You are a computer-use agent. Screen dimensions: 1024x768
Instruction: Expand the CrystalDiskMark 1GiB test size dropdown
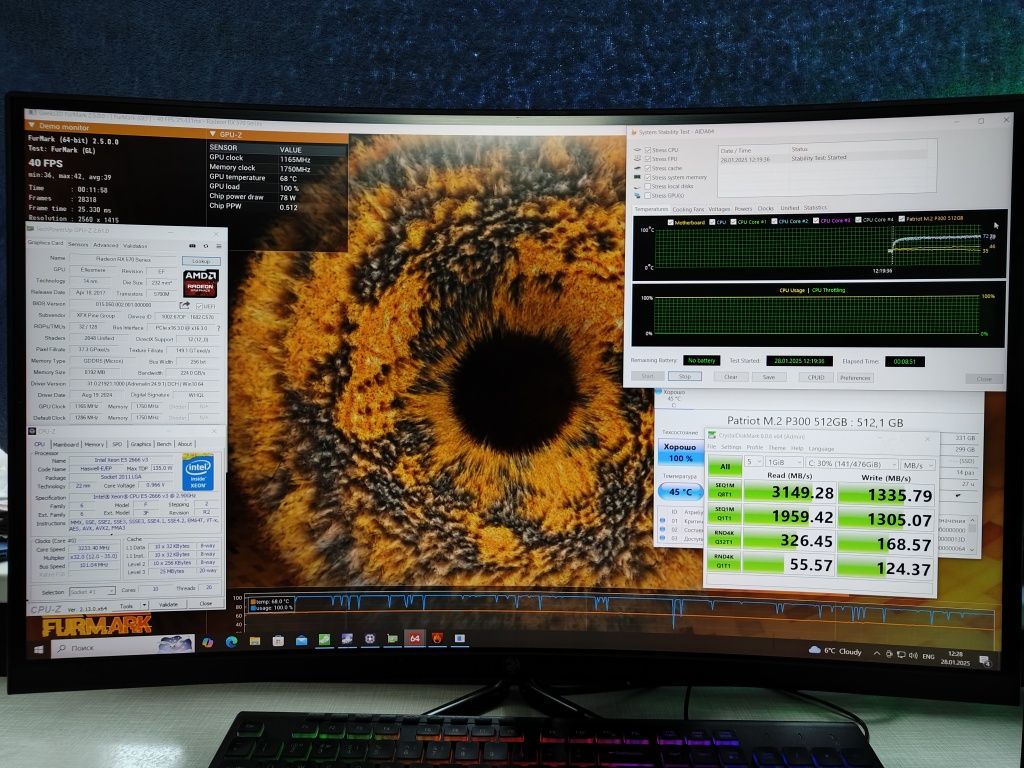pos(784,462)
